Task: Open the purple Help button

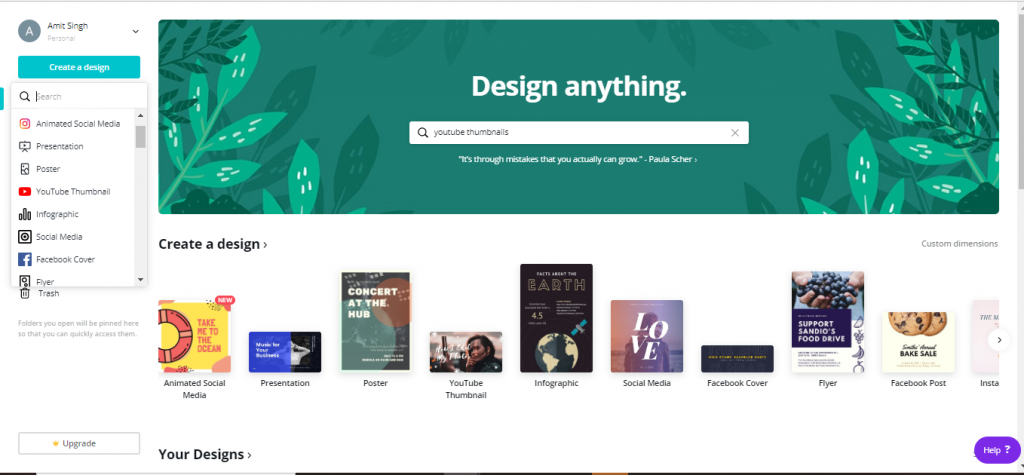Action: tap(997, 450)
